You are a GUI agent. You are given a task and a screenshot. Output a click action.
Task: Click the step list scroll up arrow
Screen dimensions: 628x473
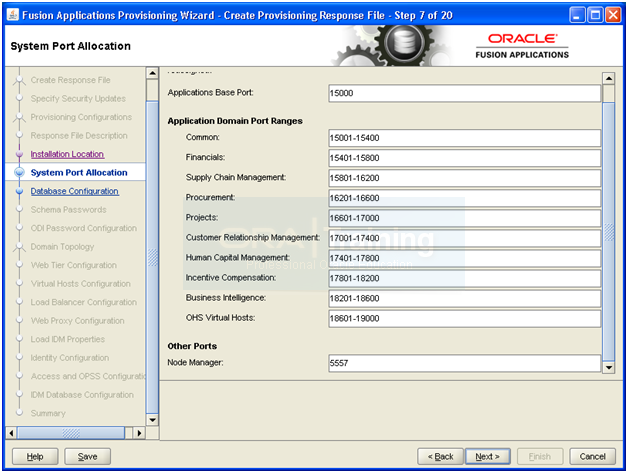152,73
